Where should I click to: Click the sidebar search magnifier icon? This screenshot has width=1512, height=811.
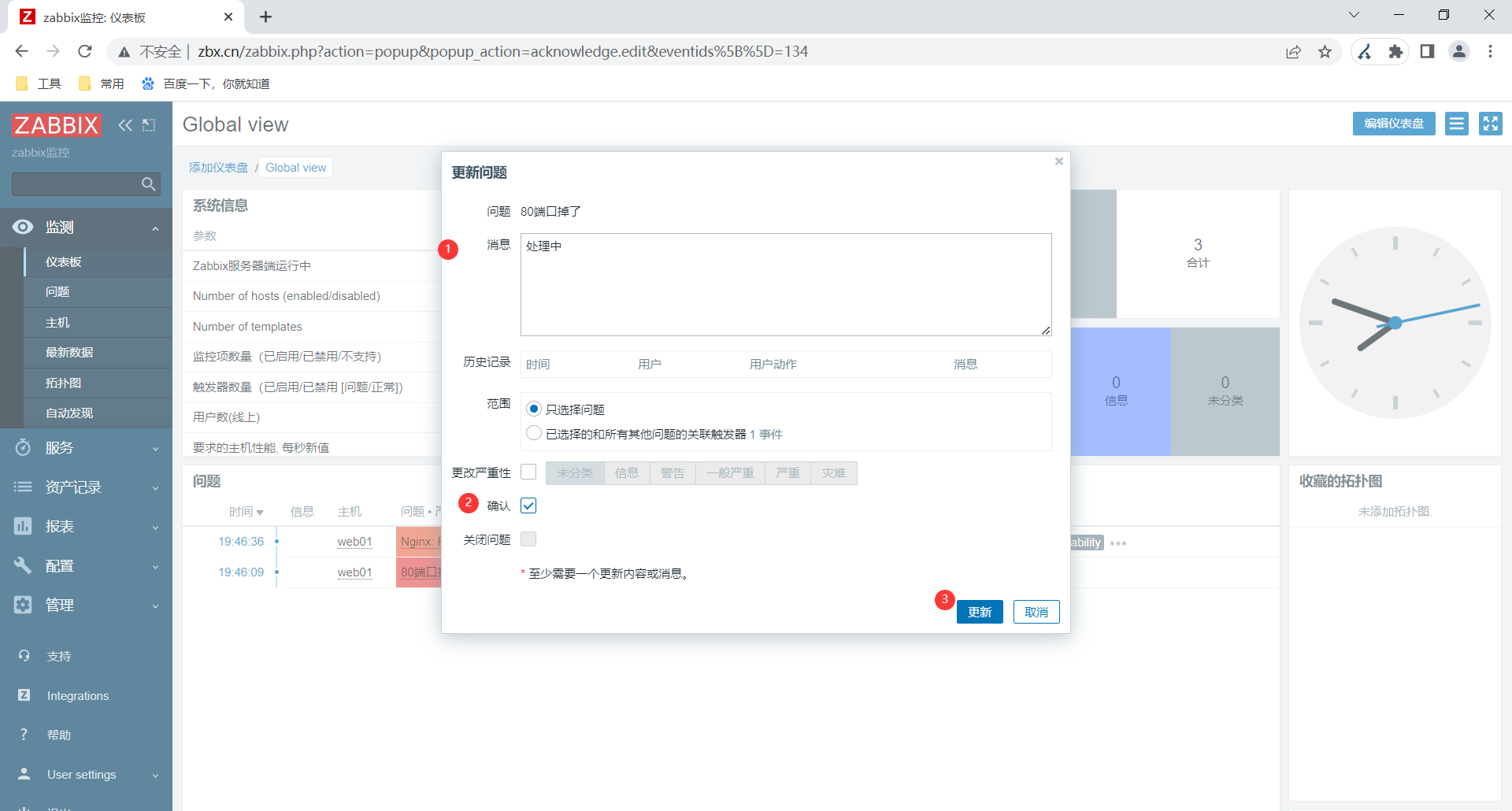(148, 184)
